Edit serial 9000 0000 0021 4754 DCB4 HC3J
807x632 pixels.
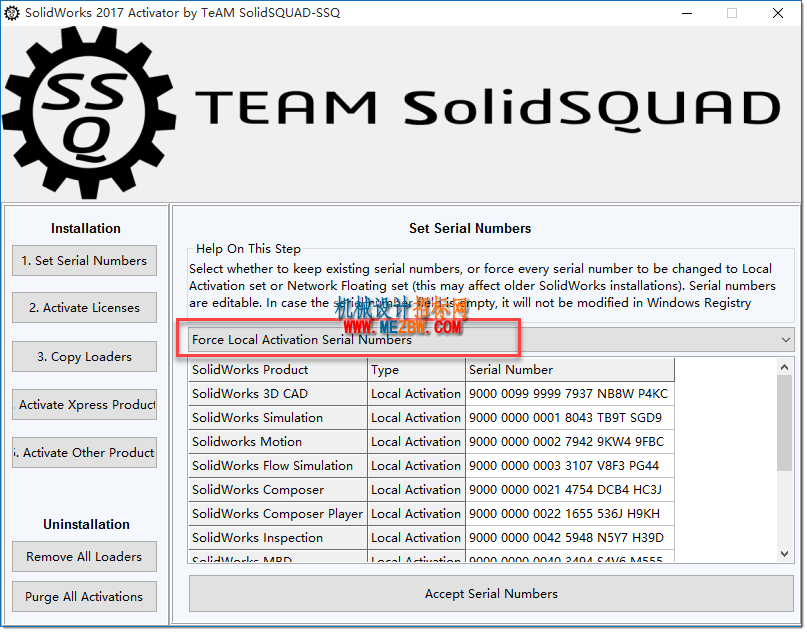click(x=570, y=490)
